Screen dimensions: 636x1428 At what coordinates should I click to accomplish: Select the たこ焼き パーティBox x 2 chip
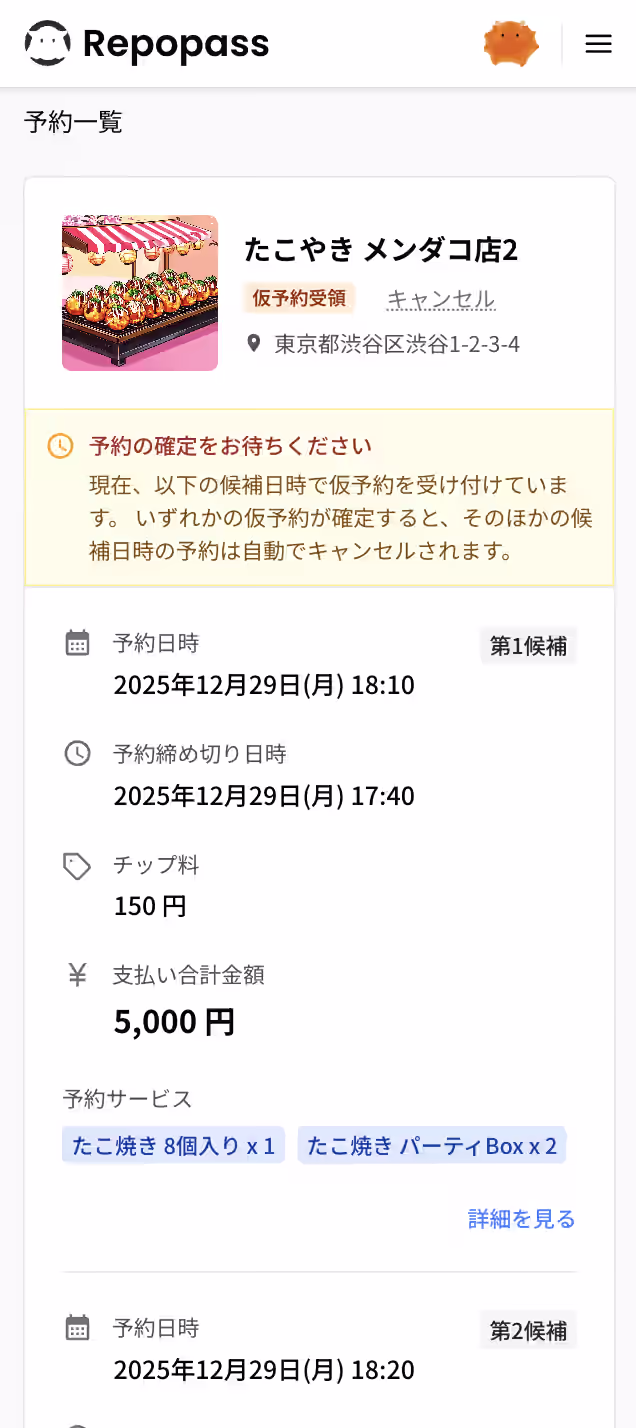[x=432, y=1146]
